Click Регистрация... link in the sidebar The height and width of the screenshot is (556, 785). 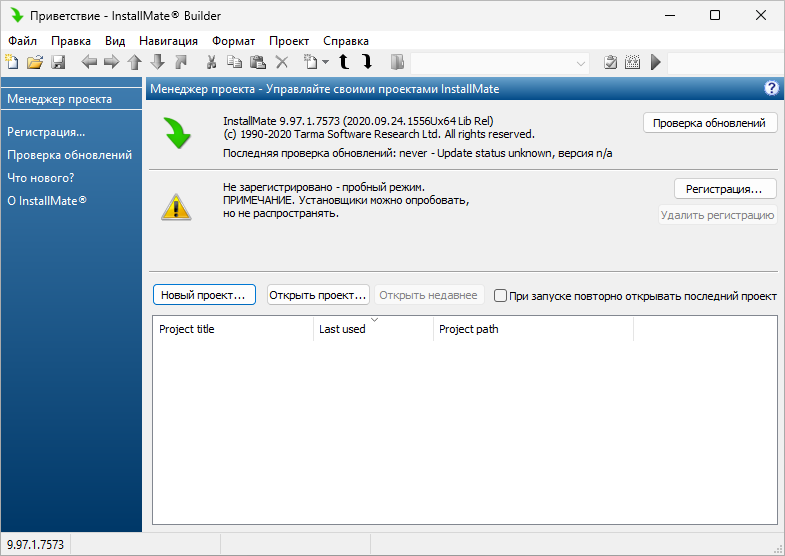pyautogui.click(x=46, y=132)
